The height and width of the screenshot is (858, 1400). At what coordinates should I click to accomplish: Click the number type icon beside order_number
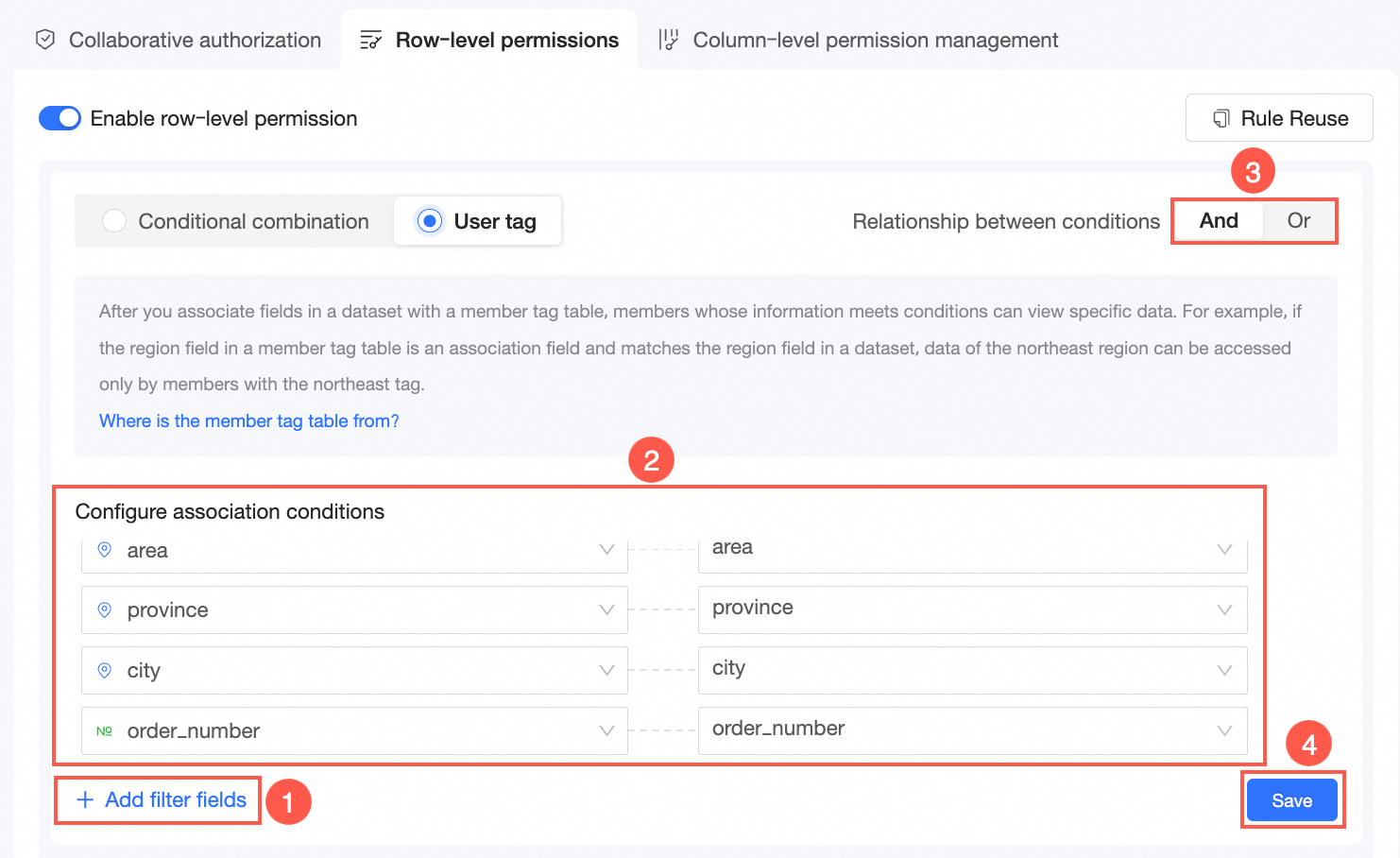[104, 730]
